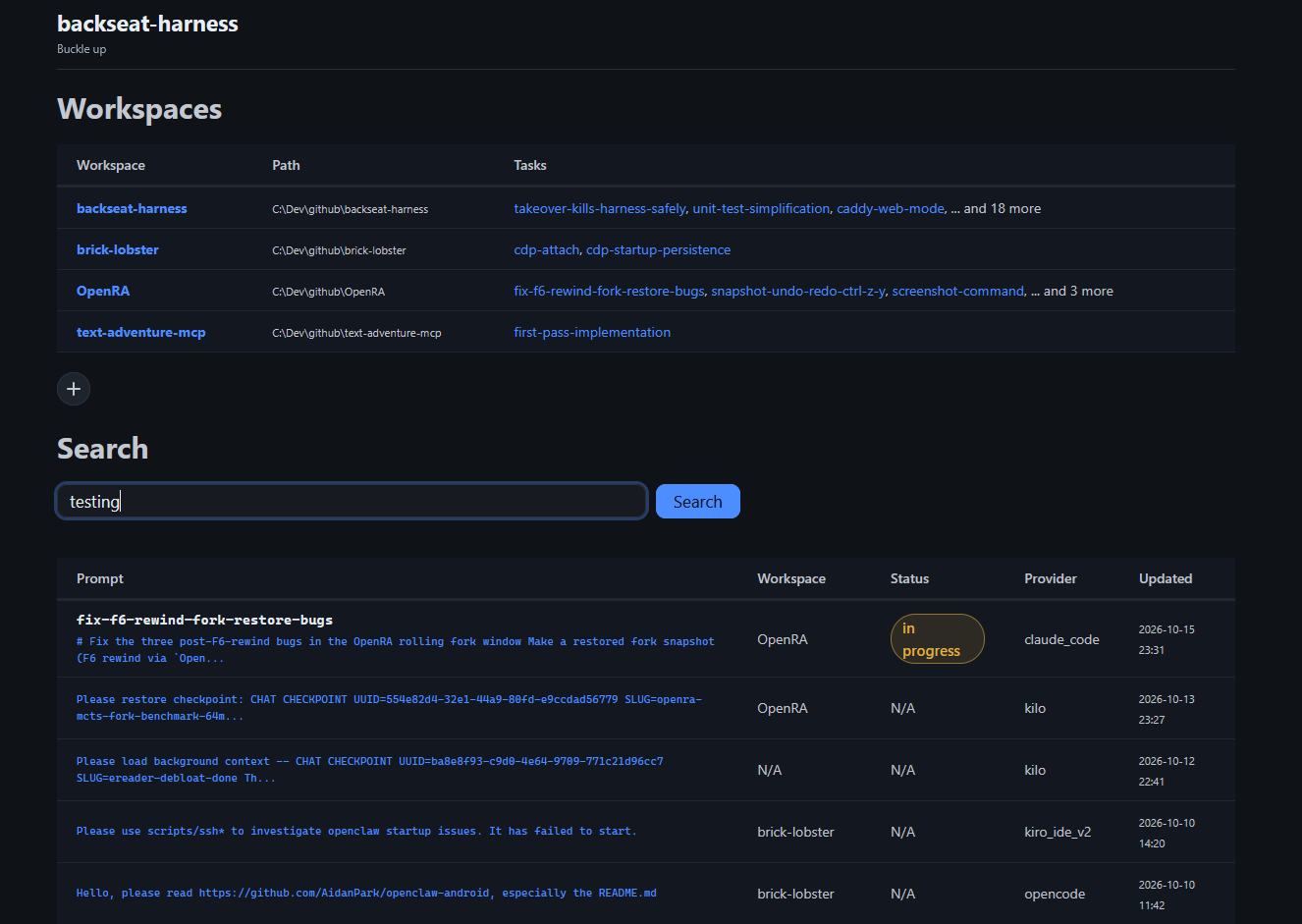Open task caddy-web-mode
Viewport: 1302px width, 924px height.
click(x=891, y=208)
